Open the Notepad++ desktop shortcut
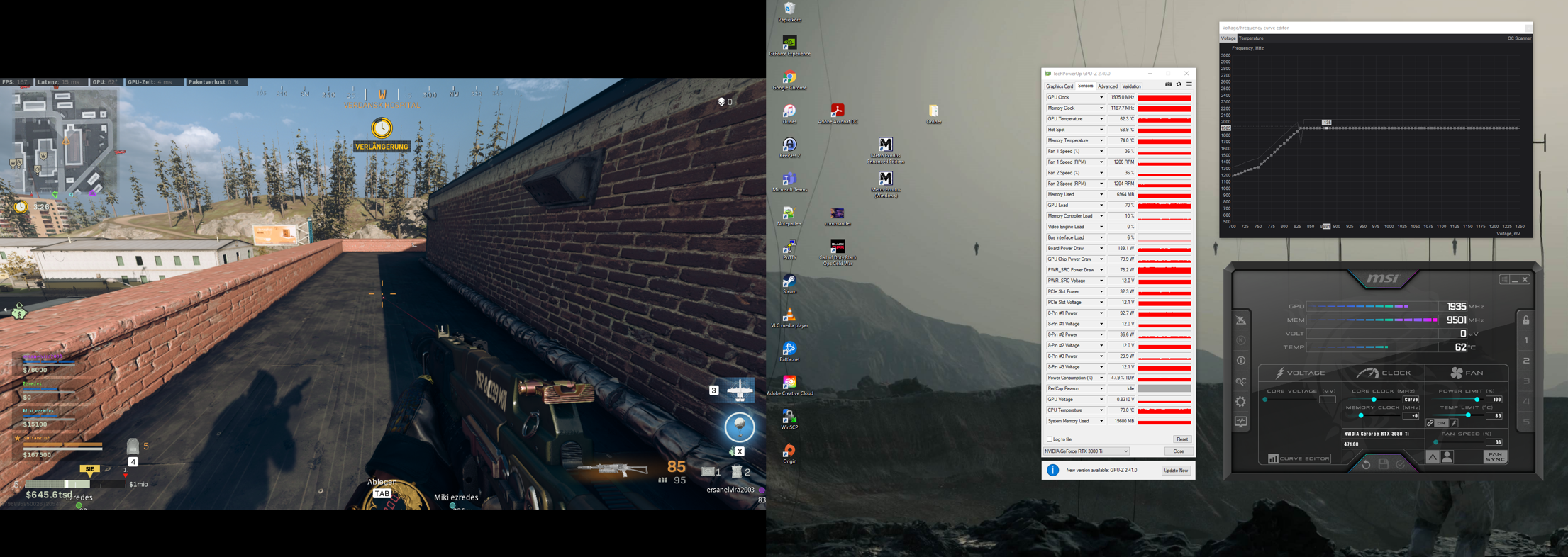This screenshot has width=1568, height=557. (x=789, y=216)
